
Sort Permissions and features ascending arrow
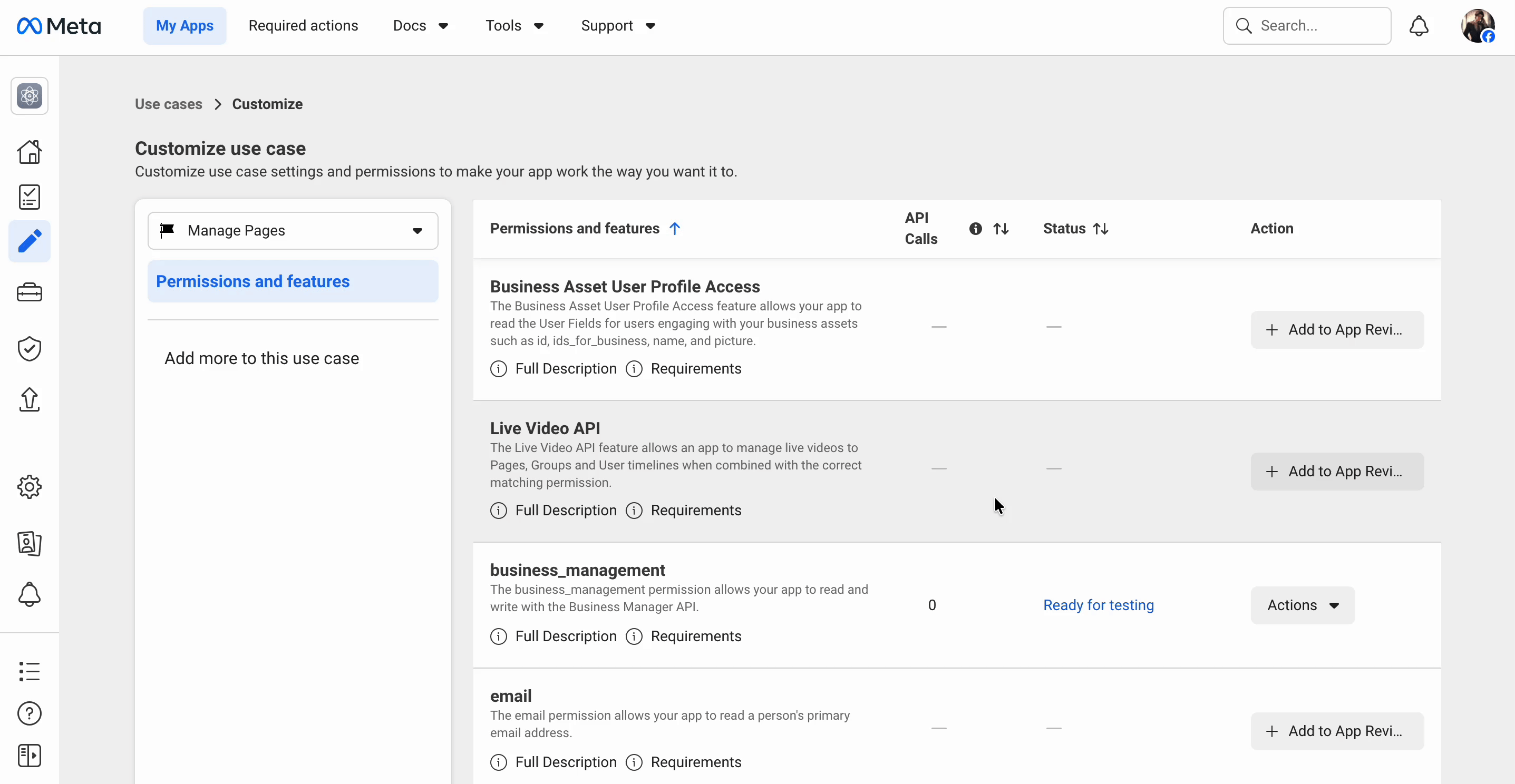coord(675,229)
